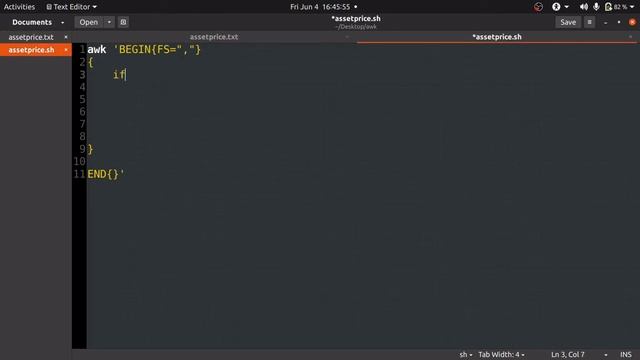Select assetprice.txt in the side panel

pos(31,37)
